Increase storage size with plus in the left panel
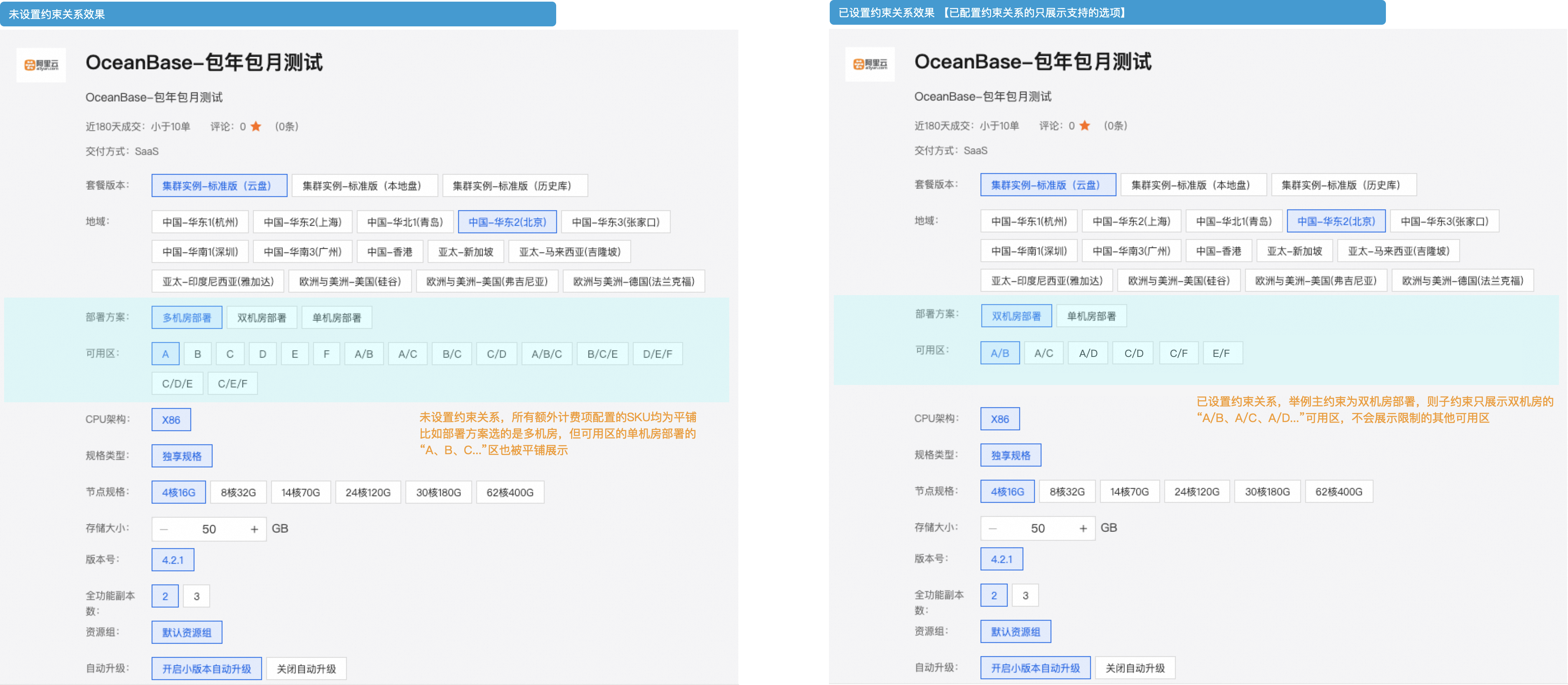 [x=255, y=529]
